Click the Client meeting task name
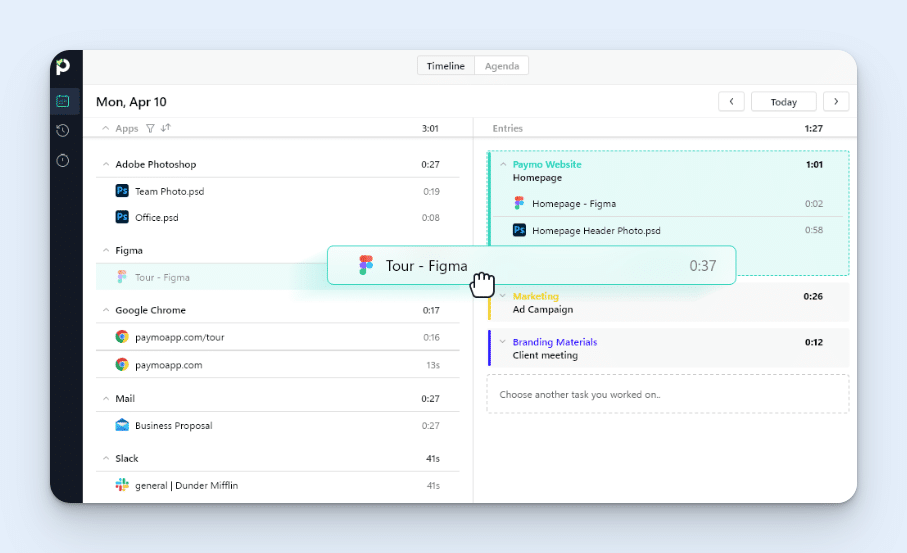Image resolution: width=907 pixels, height=553 pixels. [545, 355]
